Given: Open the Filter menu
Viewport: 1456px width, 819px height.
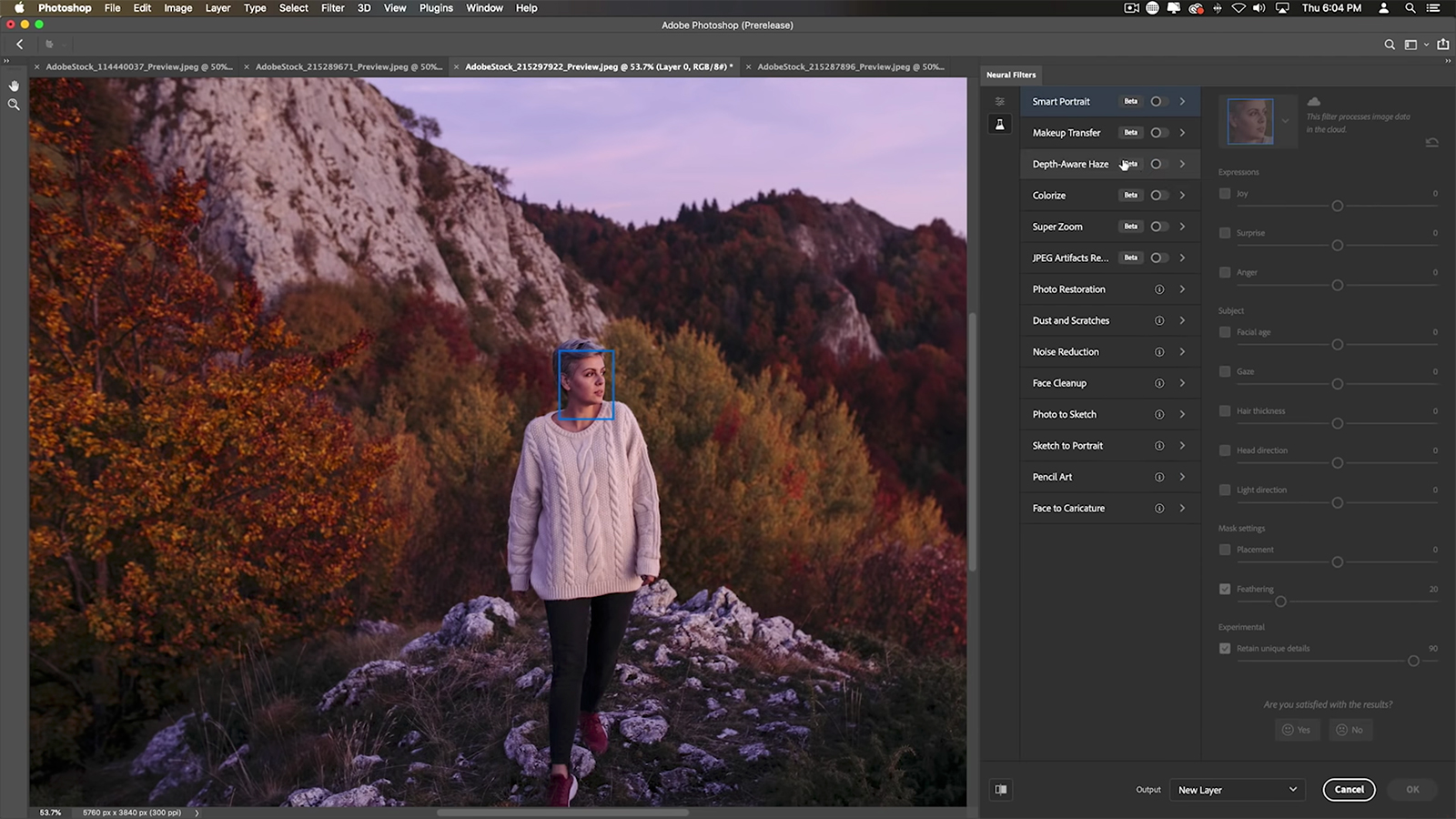Looking at the screenshot, I should click(332, 8).
